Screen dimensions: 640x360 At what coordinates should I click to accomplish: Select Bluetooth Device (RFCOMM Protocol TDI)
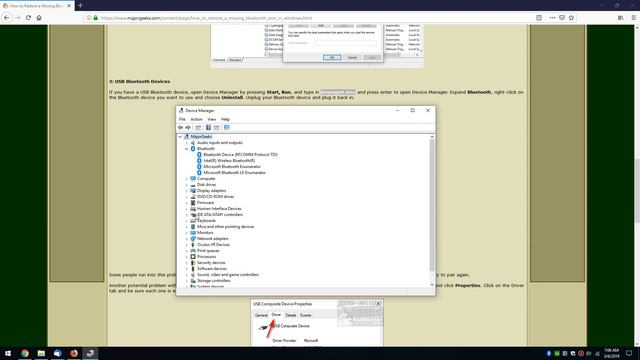240,155
